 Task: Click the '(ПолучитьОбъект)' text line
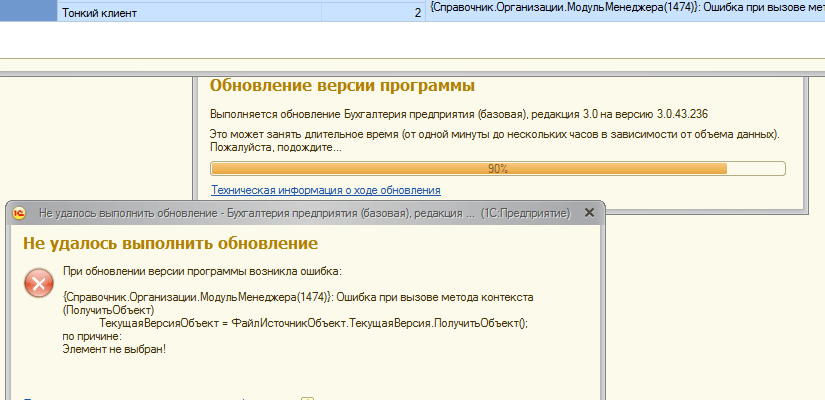coord(108,310)
